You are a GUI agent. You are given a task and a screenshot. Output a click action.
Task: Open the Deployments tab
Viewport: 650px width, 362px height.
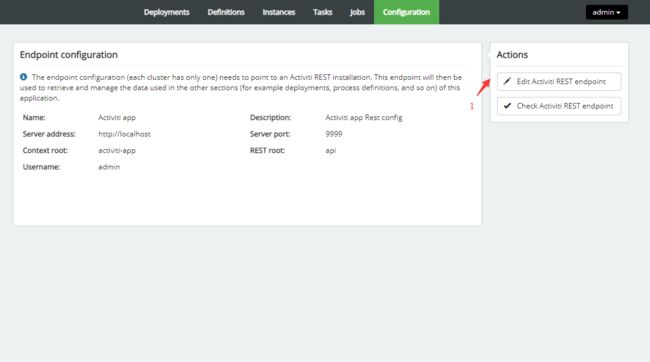(167, 12)
